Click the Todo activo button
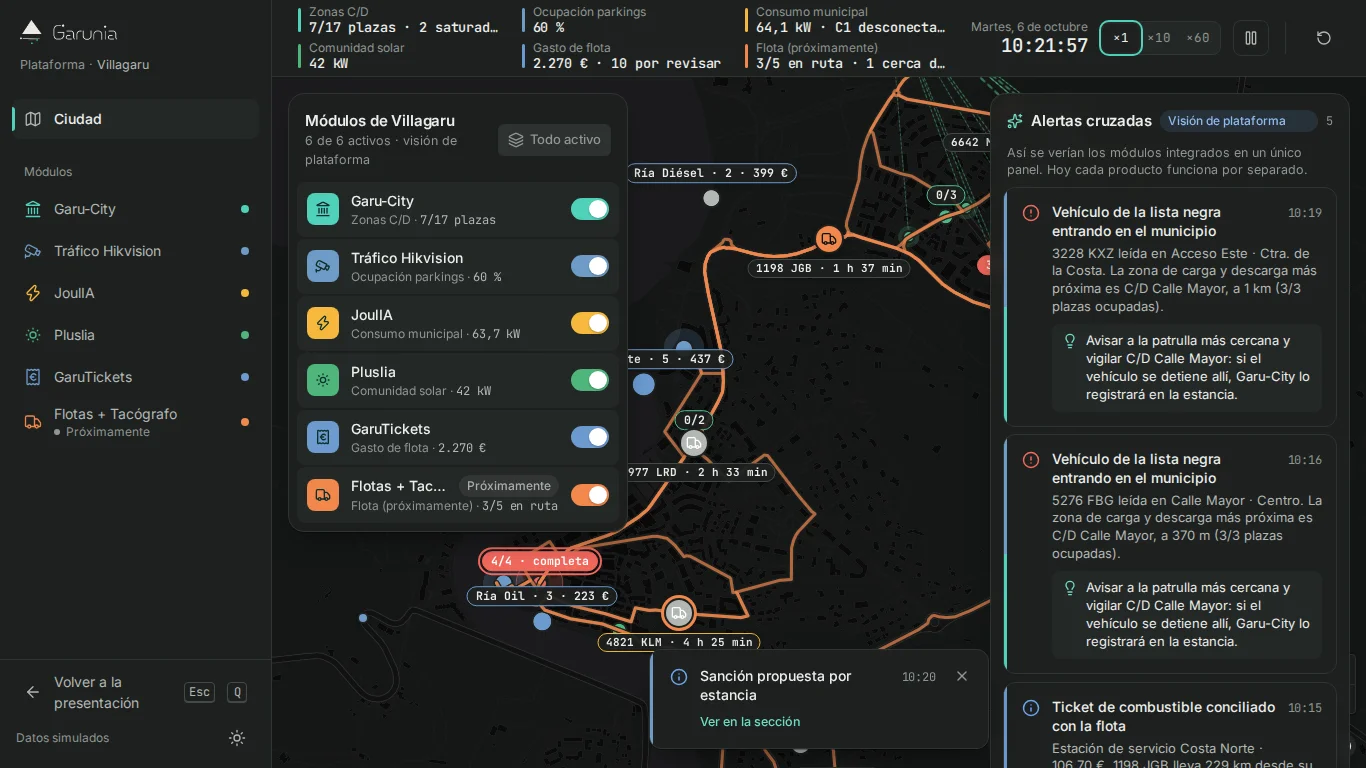 pos(554,140)
